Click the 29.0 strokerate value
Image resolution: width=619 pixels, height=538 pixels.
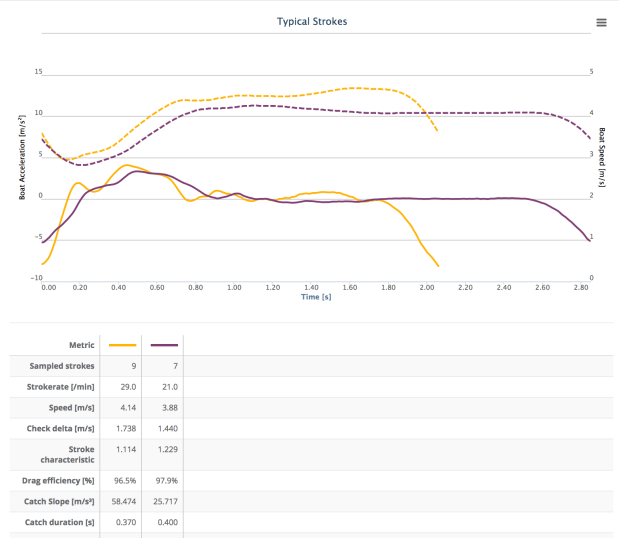point(123,387)
